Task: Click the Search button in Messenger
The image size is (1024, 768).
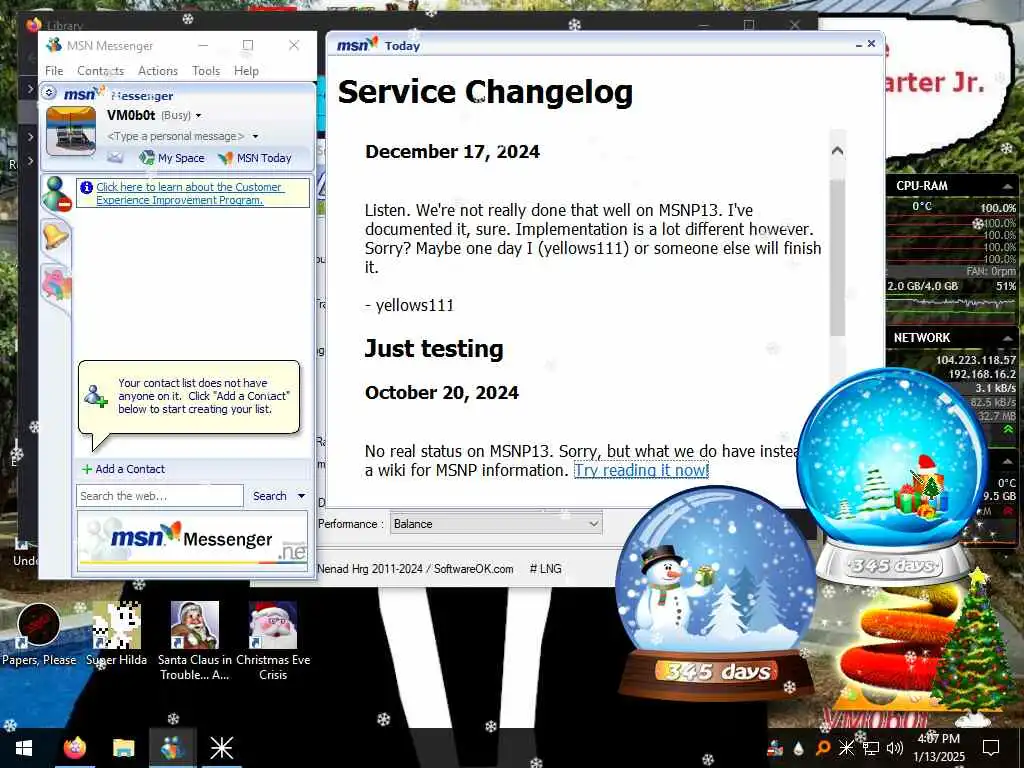Action: pos(270,496)
